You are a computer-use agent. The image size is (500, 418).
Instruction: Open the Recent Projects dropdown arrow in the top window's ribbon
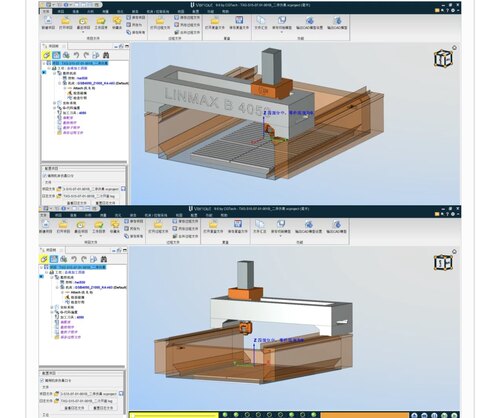83,32
